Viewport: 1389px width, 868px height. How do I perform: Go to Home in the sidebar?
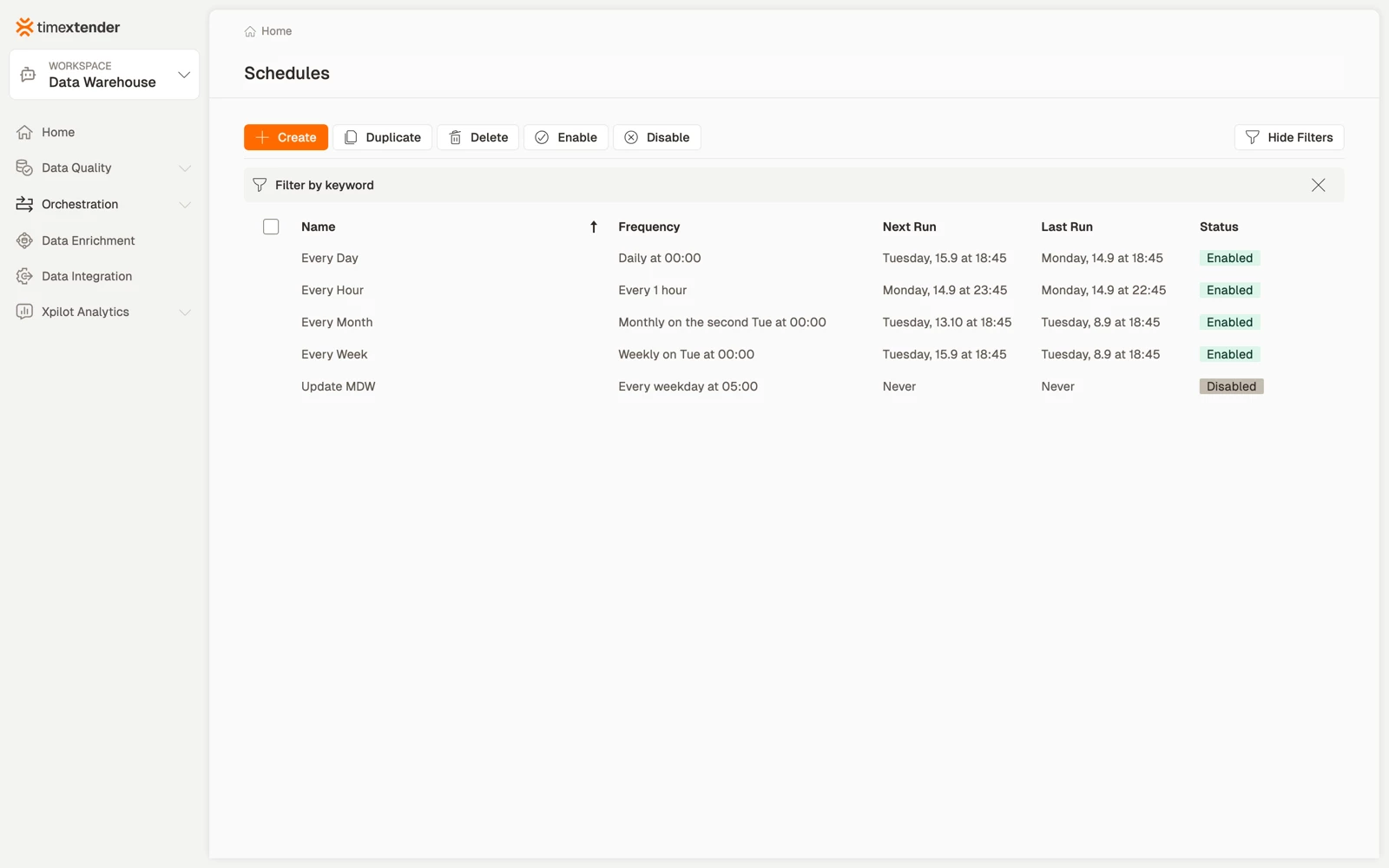tap(58, 132)
